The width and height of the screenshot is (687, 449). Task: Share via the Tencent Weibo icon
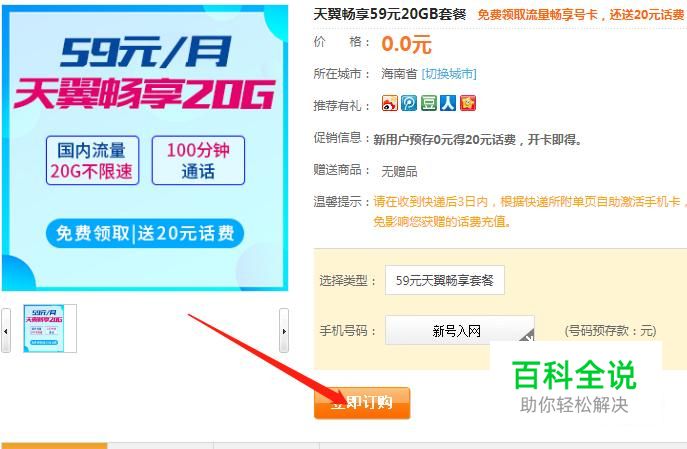409,103
